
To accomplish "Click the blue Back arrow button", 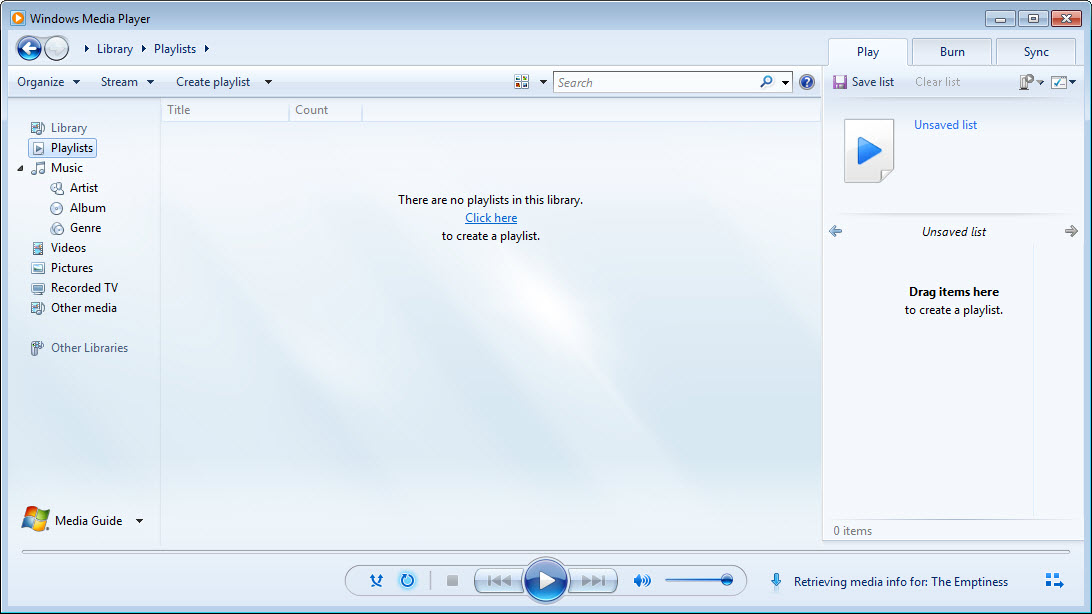I will point(29,48).
